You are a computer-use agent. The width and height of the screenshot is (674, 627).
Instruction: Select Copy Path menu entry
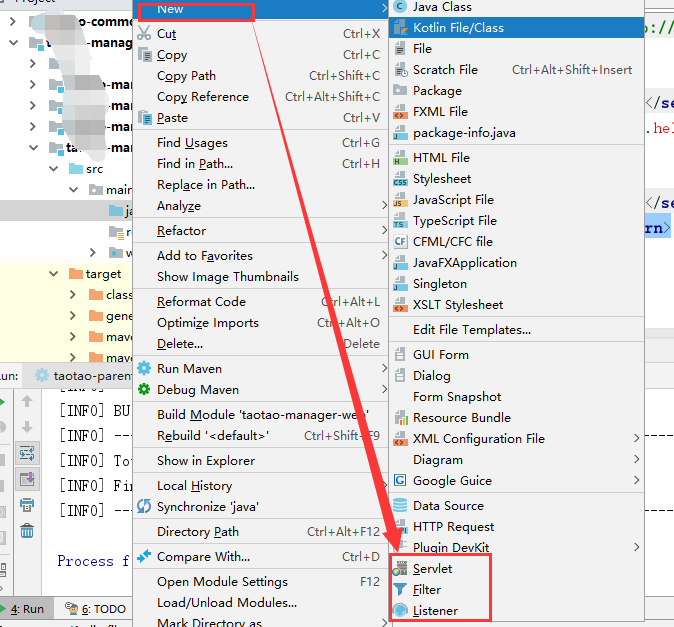(x=260, y=76)
